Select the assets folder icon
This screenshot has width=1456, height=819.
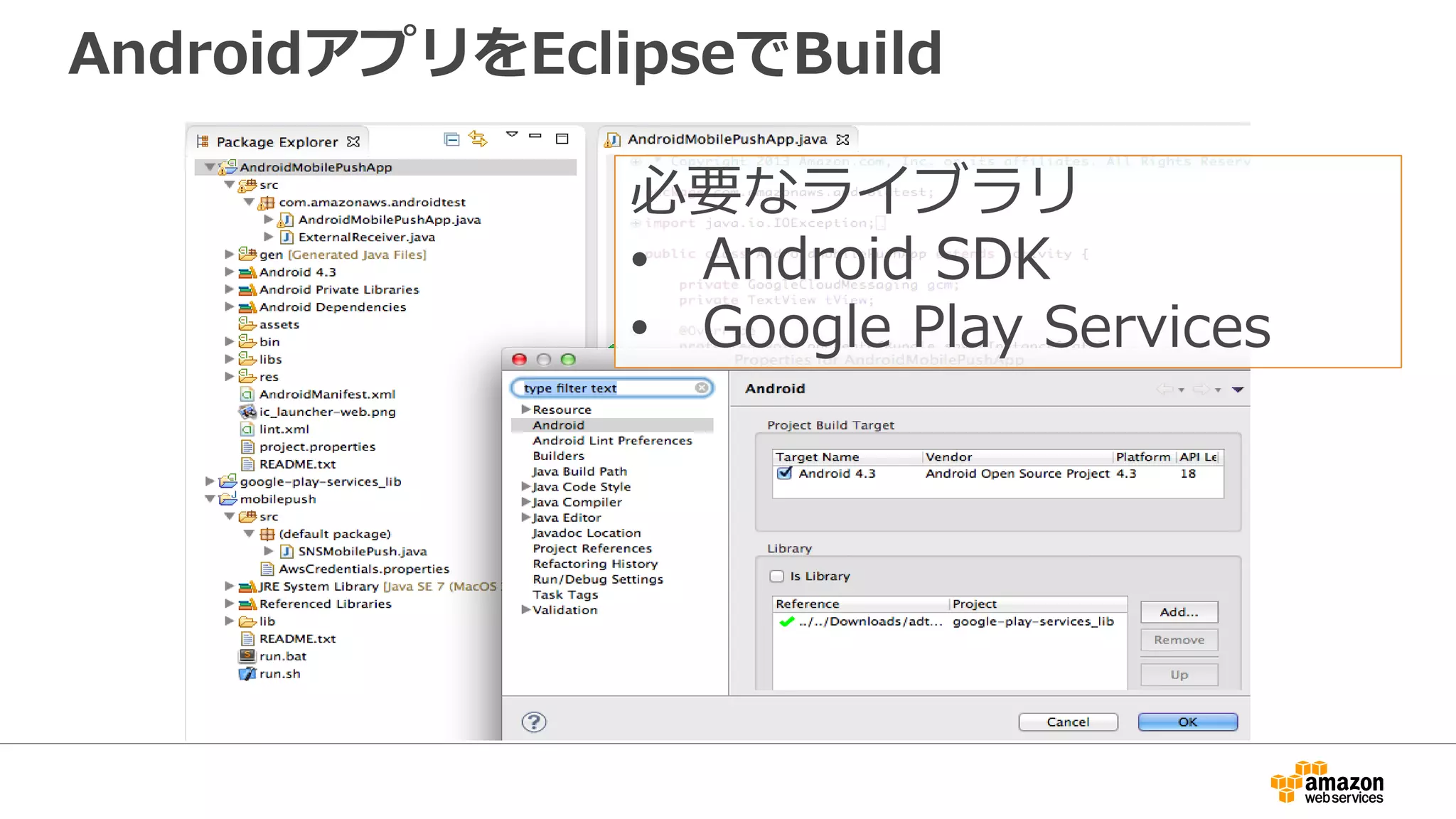[247, 324]
